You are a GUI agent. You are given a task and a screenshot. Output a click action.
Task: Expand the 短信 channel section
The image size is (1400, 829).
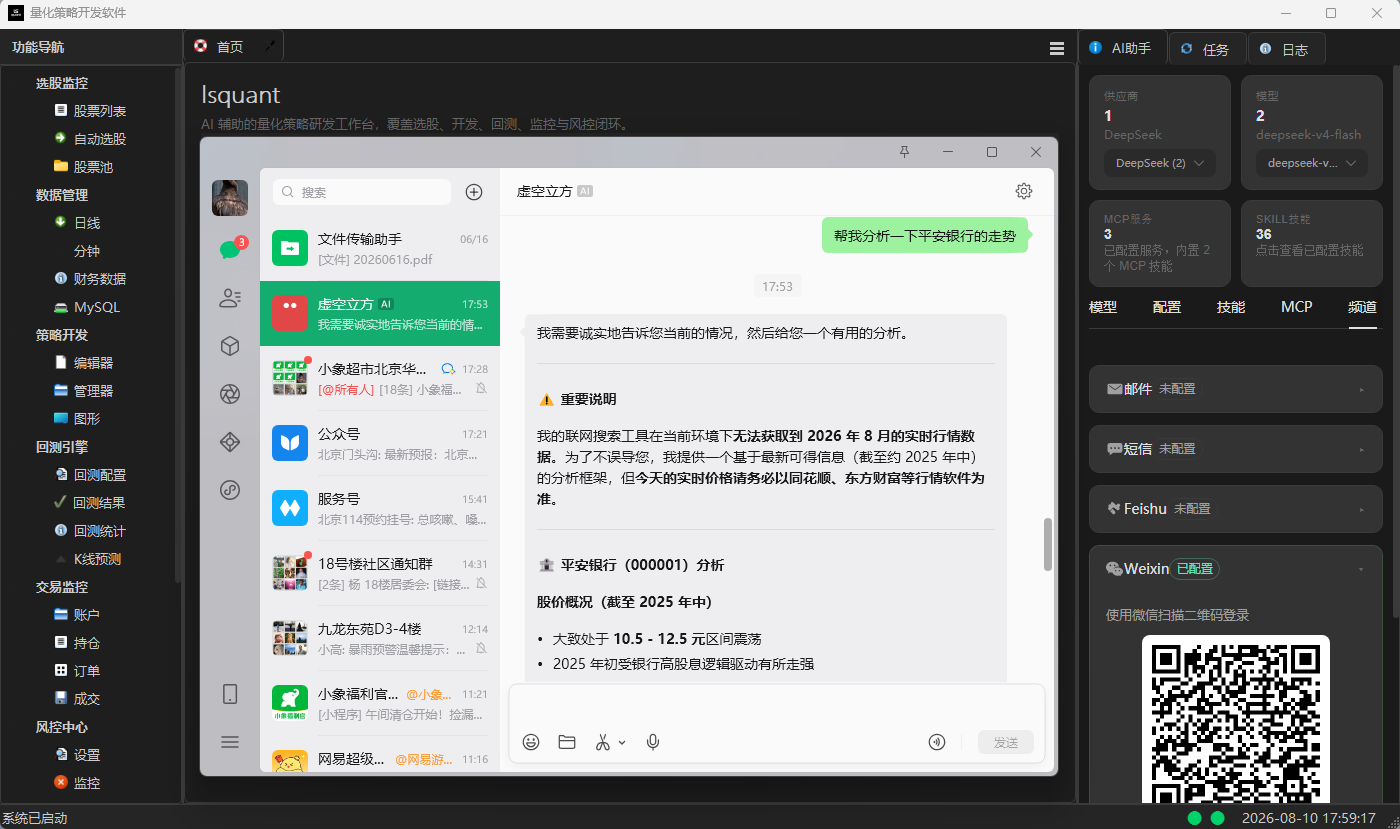[1236, 449]
